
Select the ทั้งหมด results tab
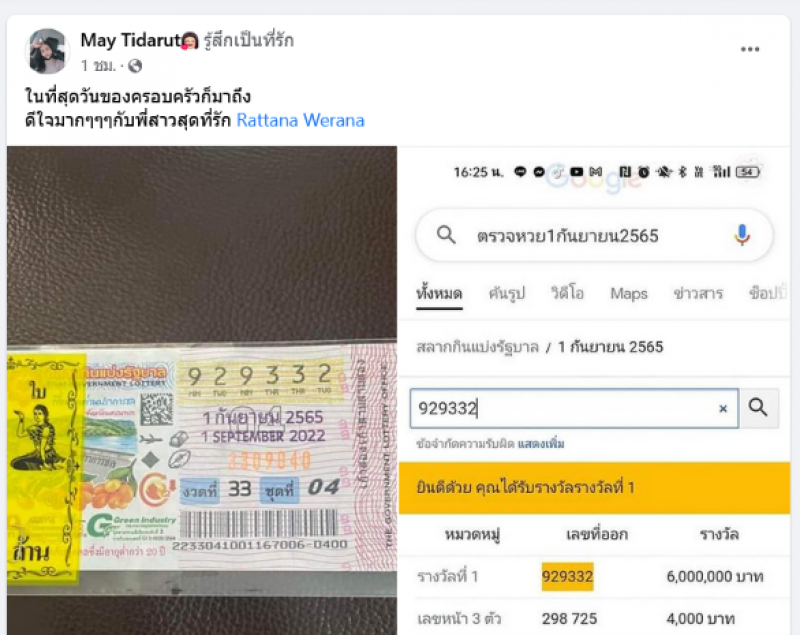(439, 294)
